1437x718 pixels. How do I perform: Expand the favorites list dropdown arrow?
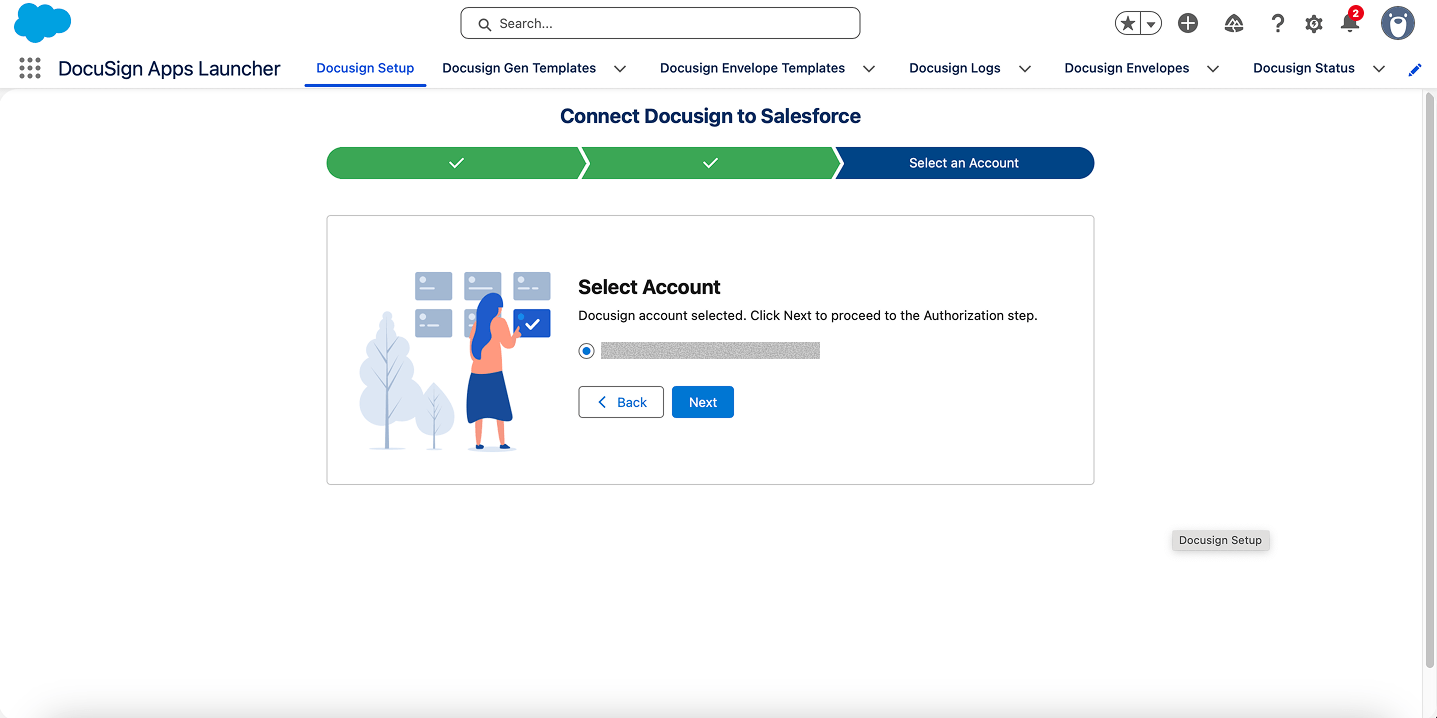point(1151,24)
